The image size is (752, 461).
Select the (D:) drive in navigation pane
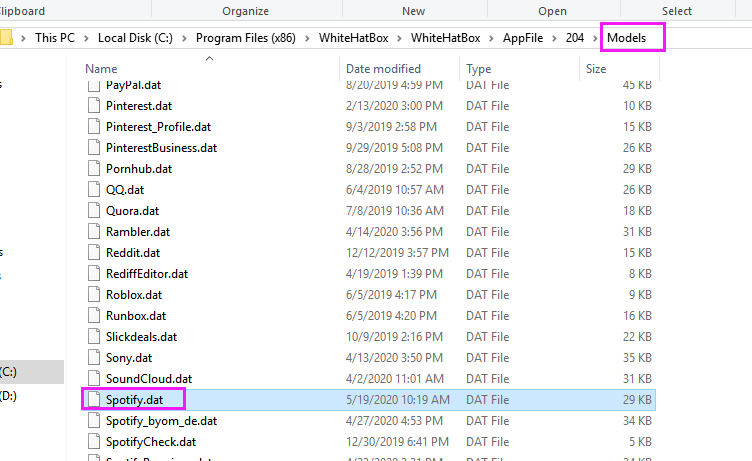pos(8,396)
